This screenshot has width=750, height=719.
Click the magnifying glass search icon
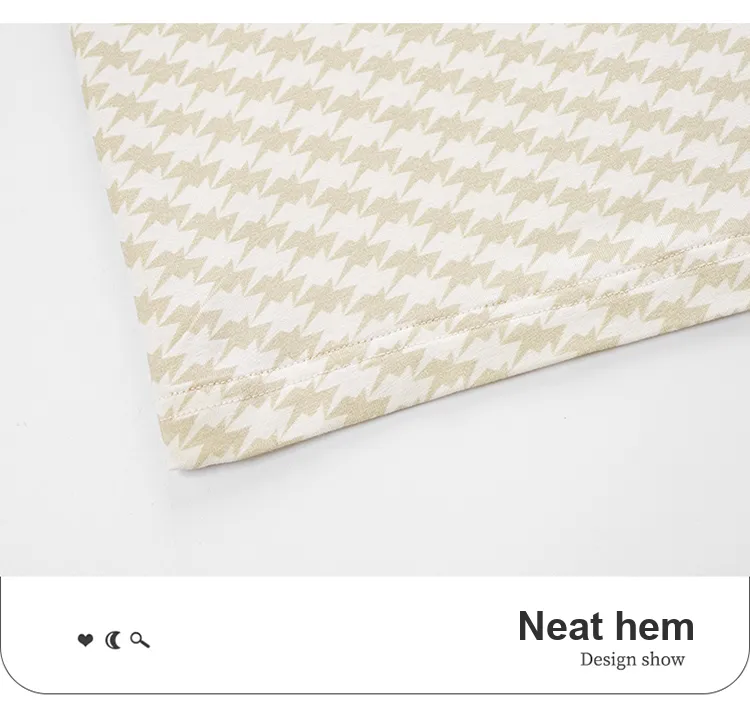140,640
